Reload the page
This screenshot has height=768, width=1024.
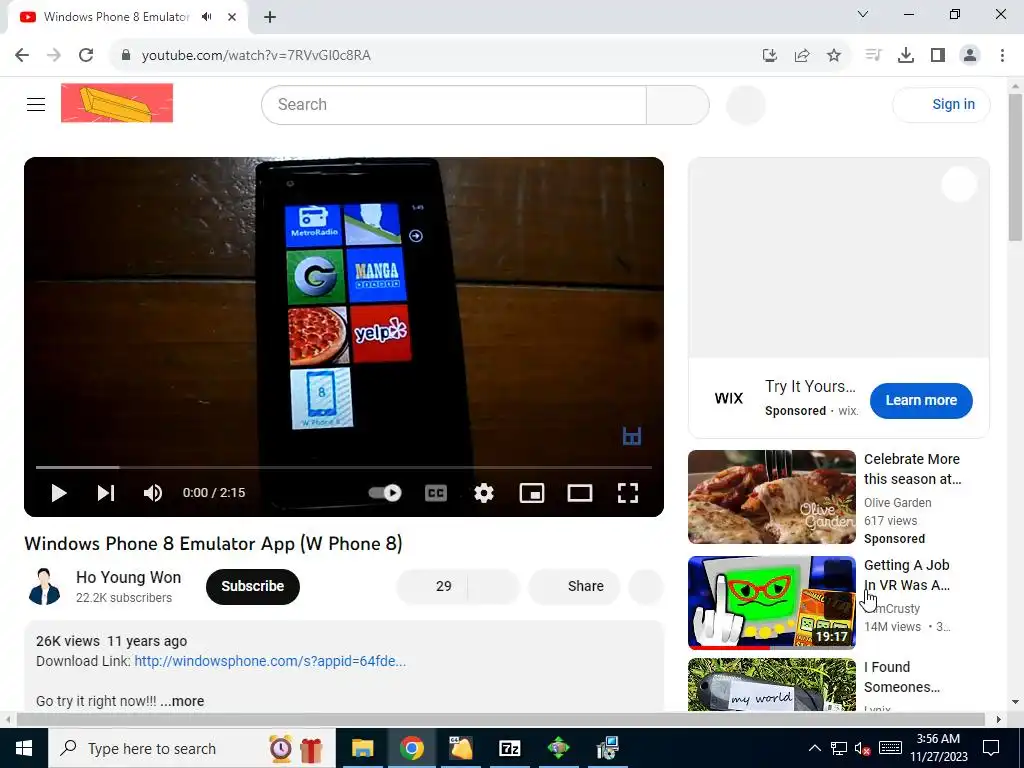86,56
